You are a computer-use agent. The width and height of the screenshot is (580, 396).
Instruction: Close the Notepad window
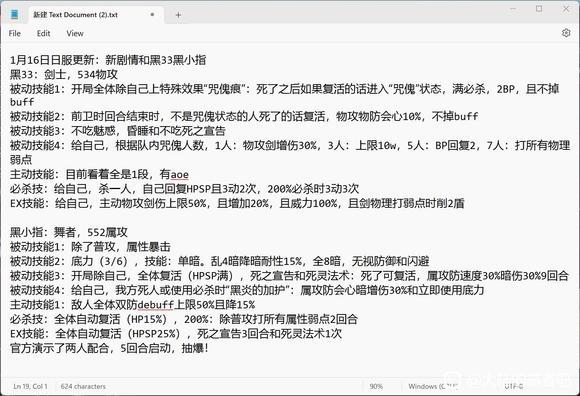click(x=566, y=9)
